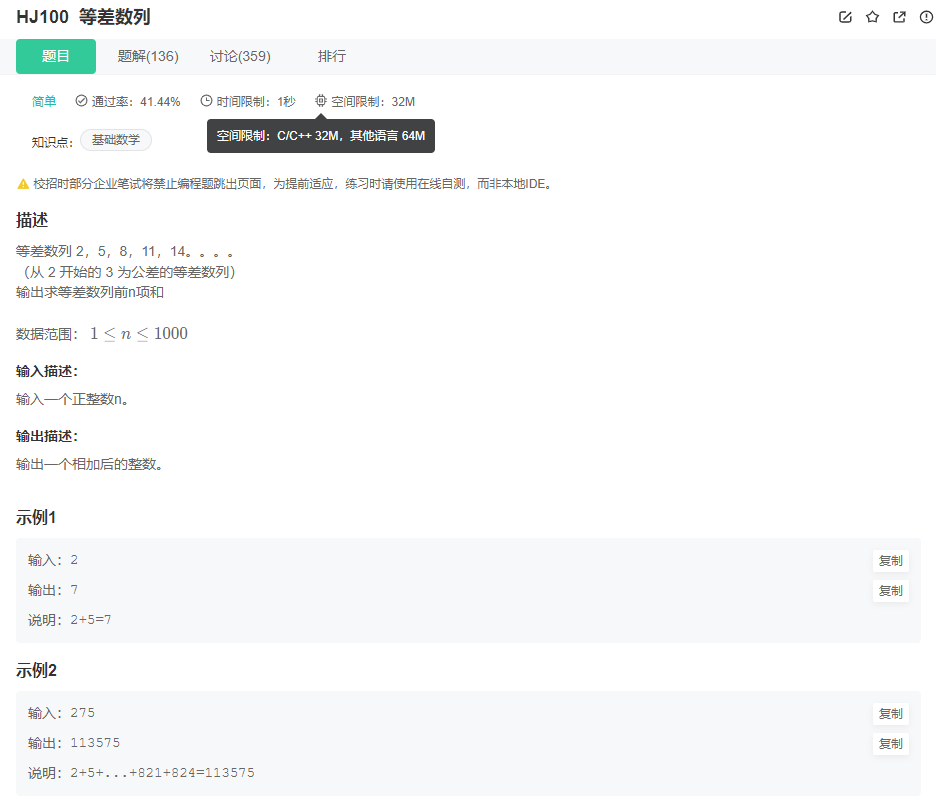Click the 简单 difficulty label

(x=44, y=101)
